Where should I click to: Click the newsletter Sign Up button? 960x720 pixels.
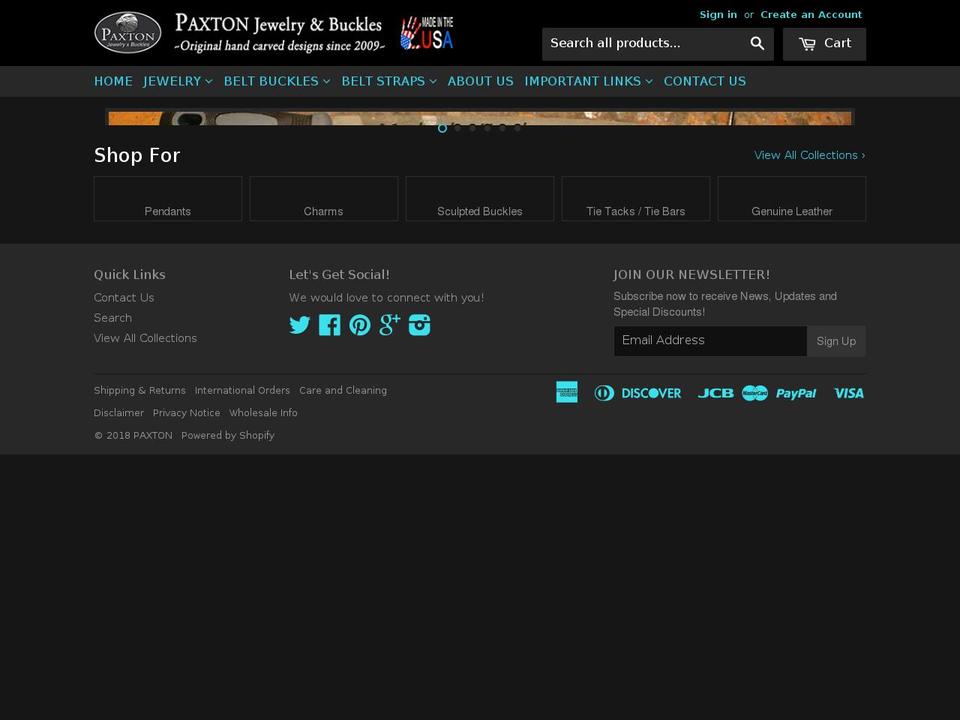pos(836,341)
